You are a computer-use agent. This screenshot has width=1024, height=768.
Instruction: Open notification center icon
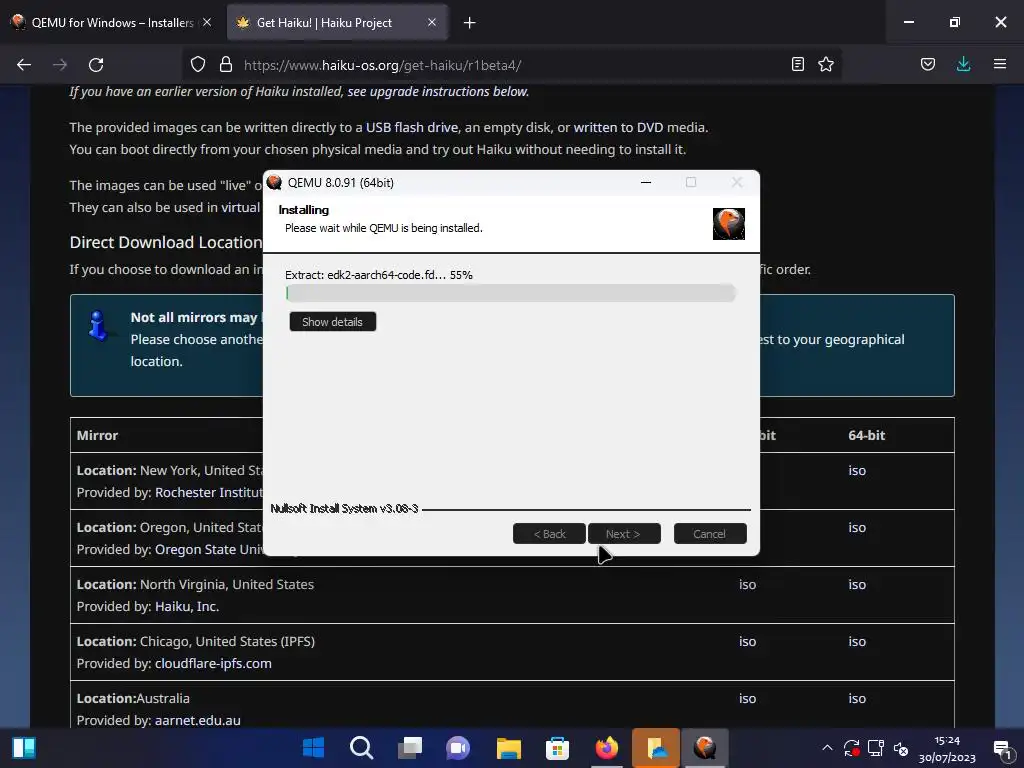1002,749
